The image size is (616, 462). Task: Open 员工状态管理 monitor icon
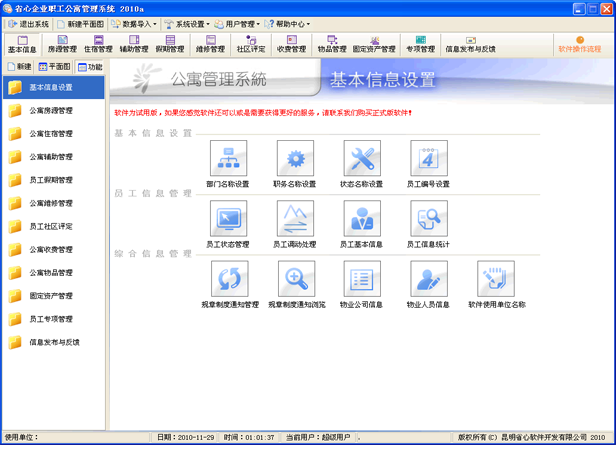pos(228,219)
